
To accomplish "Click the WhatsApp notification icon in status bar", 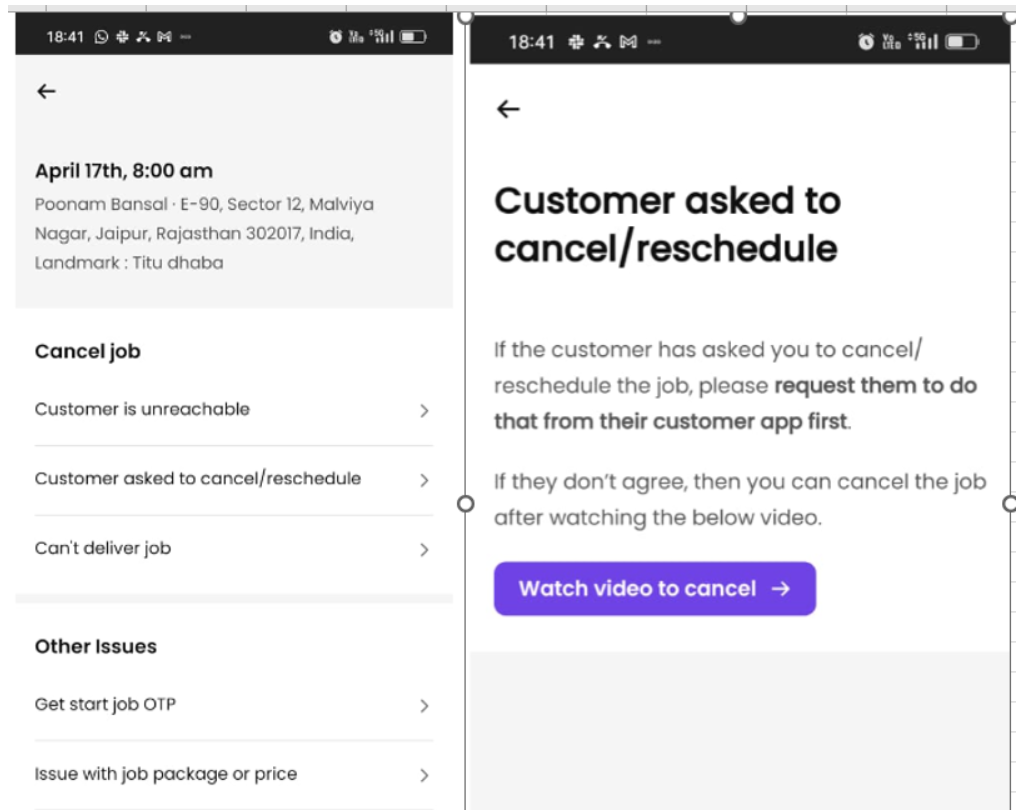I will tap(101, 37).
